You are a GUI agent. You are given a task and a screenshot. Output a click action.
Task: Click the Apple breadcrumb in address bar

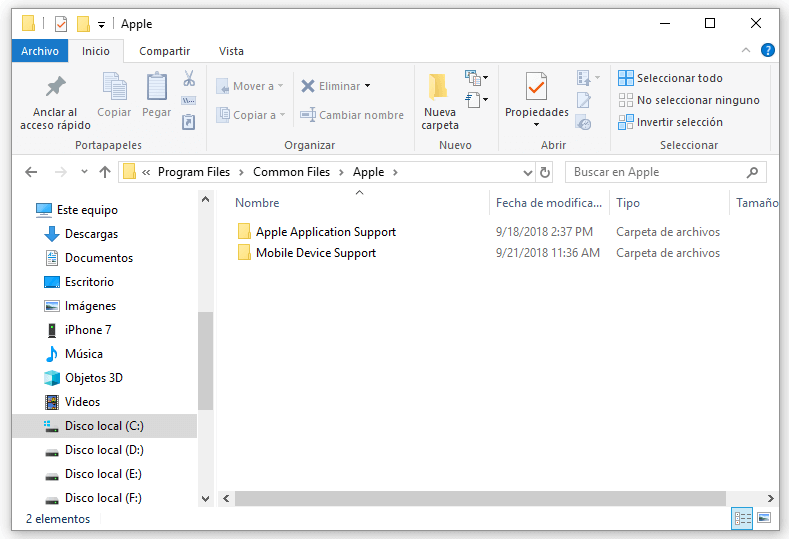[x=368, y=172]
